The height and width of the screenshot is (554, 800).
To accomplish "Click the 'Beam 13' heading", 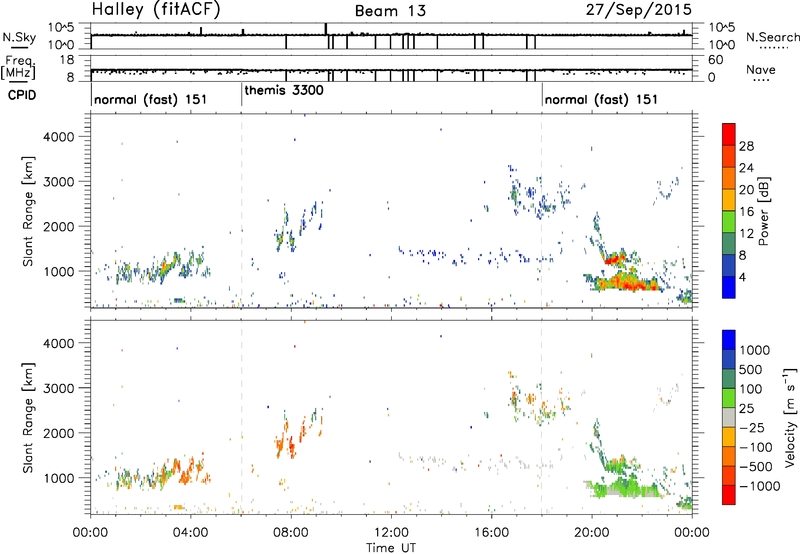I will click(390, 11).
